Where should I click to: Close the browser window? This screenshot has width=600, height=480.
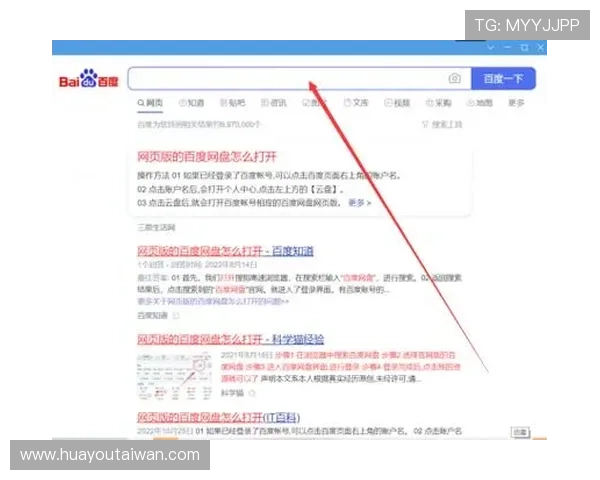coord(540,47)
